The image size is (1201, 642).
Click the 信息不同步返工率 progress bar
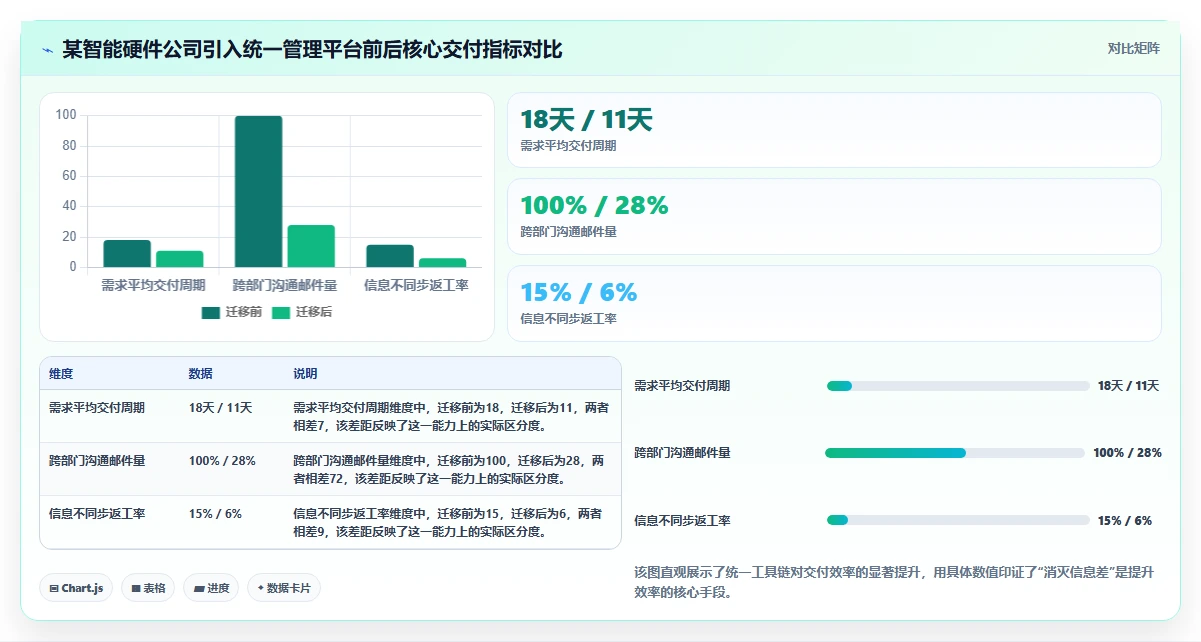tap(958, 520)
